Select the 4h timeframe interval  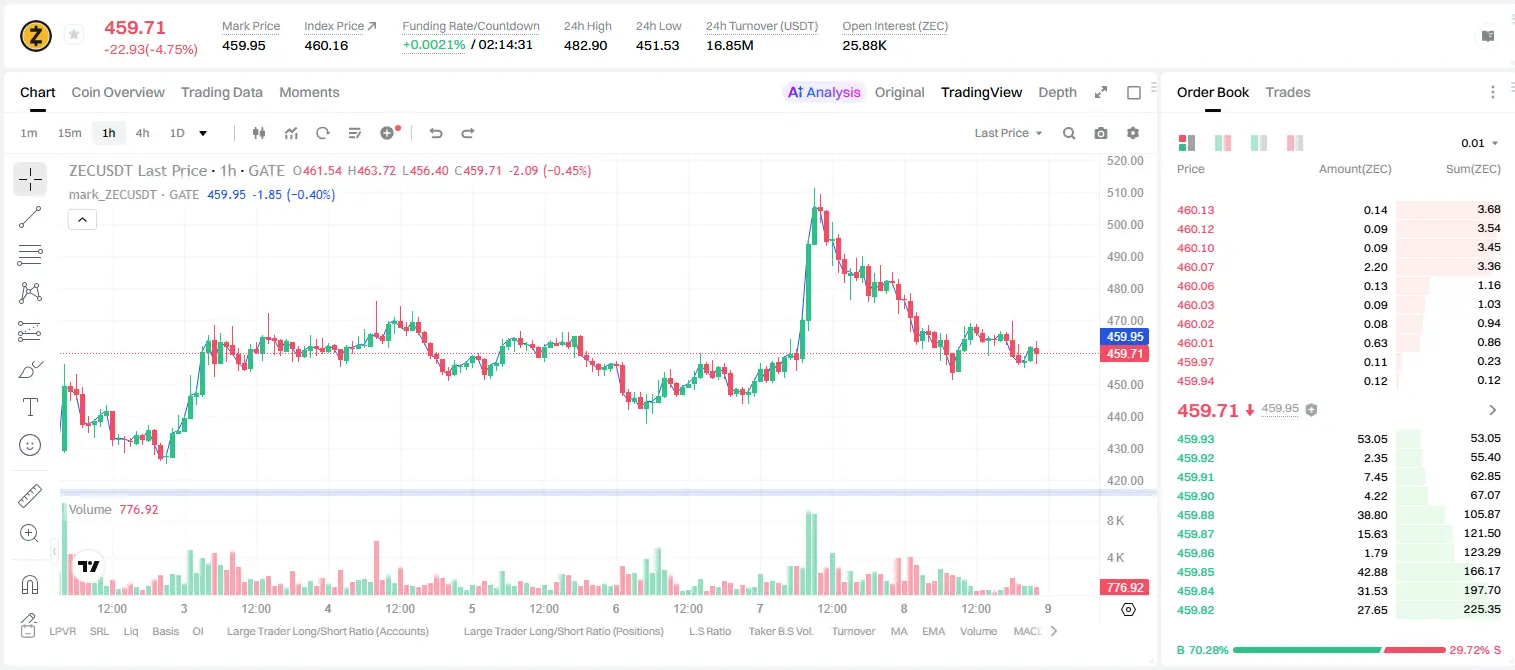pos(142,133)
